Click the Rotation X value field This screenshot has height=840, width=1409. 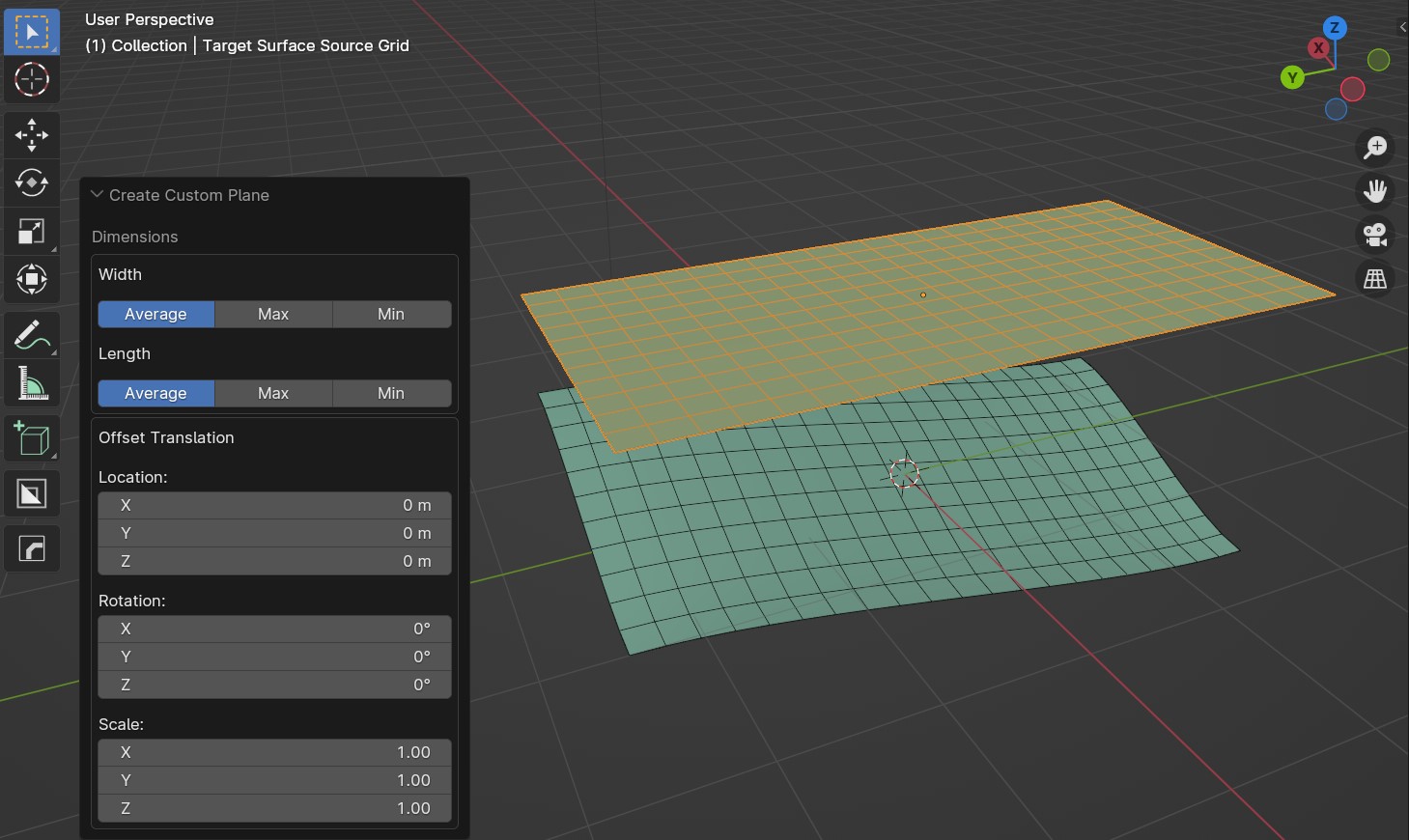point(274,629)
